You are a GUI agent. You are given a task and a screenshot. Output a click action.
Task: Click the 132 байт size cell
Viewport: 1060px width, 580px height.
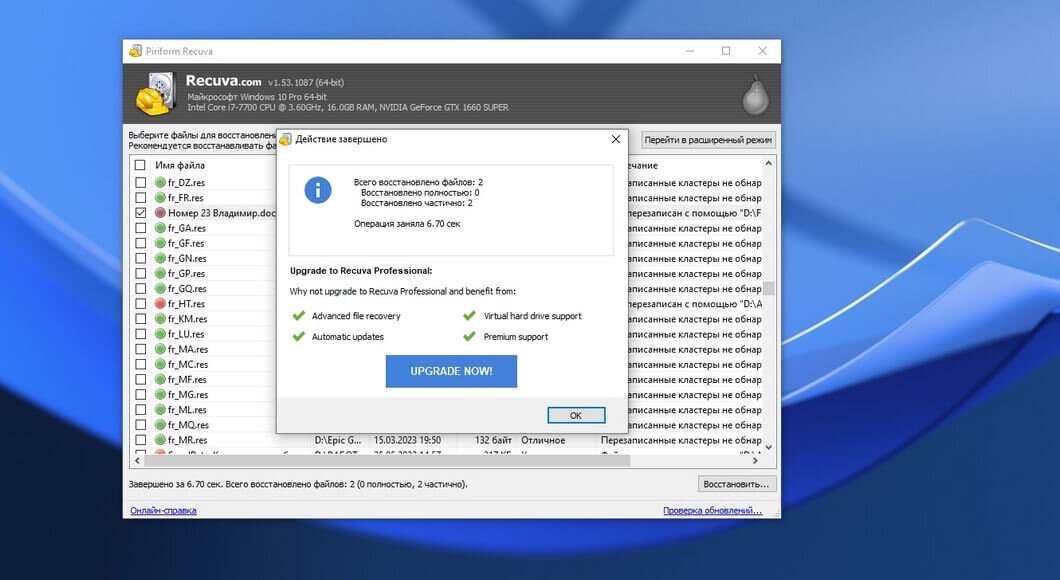point(493,440)
